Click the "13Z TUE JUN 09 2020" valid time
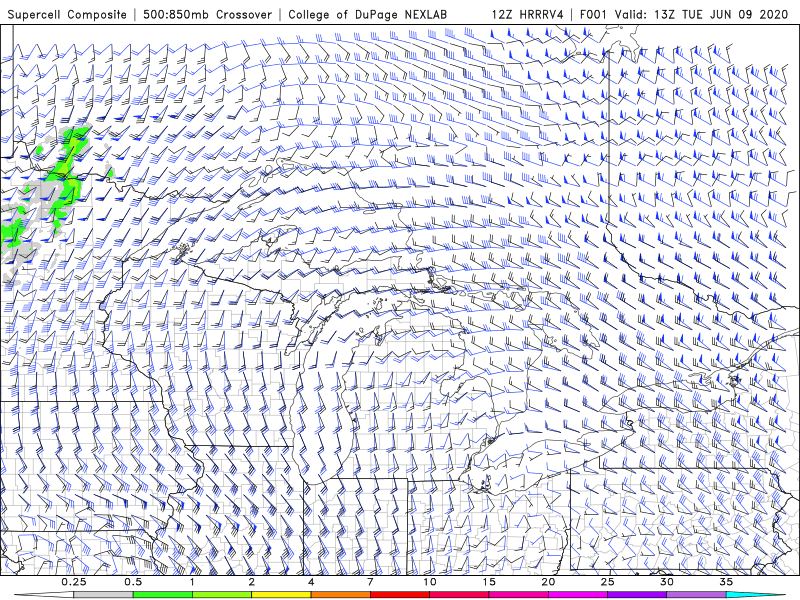800x600 pixels. (722, 14)
